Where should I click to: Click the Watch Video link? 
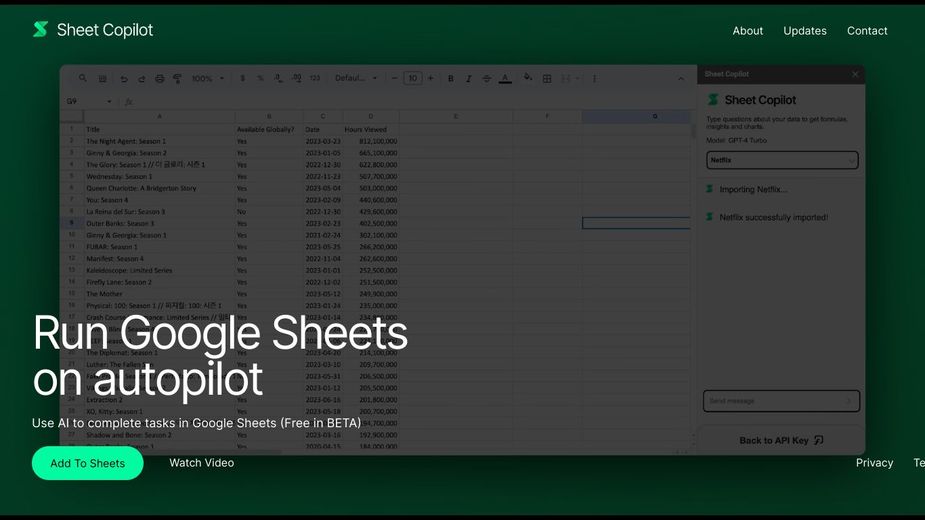point(201,463)
